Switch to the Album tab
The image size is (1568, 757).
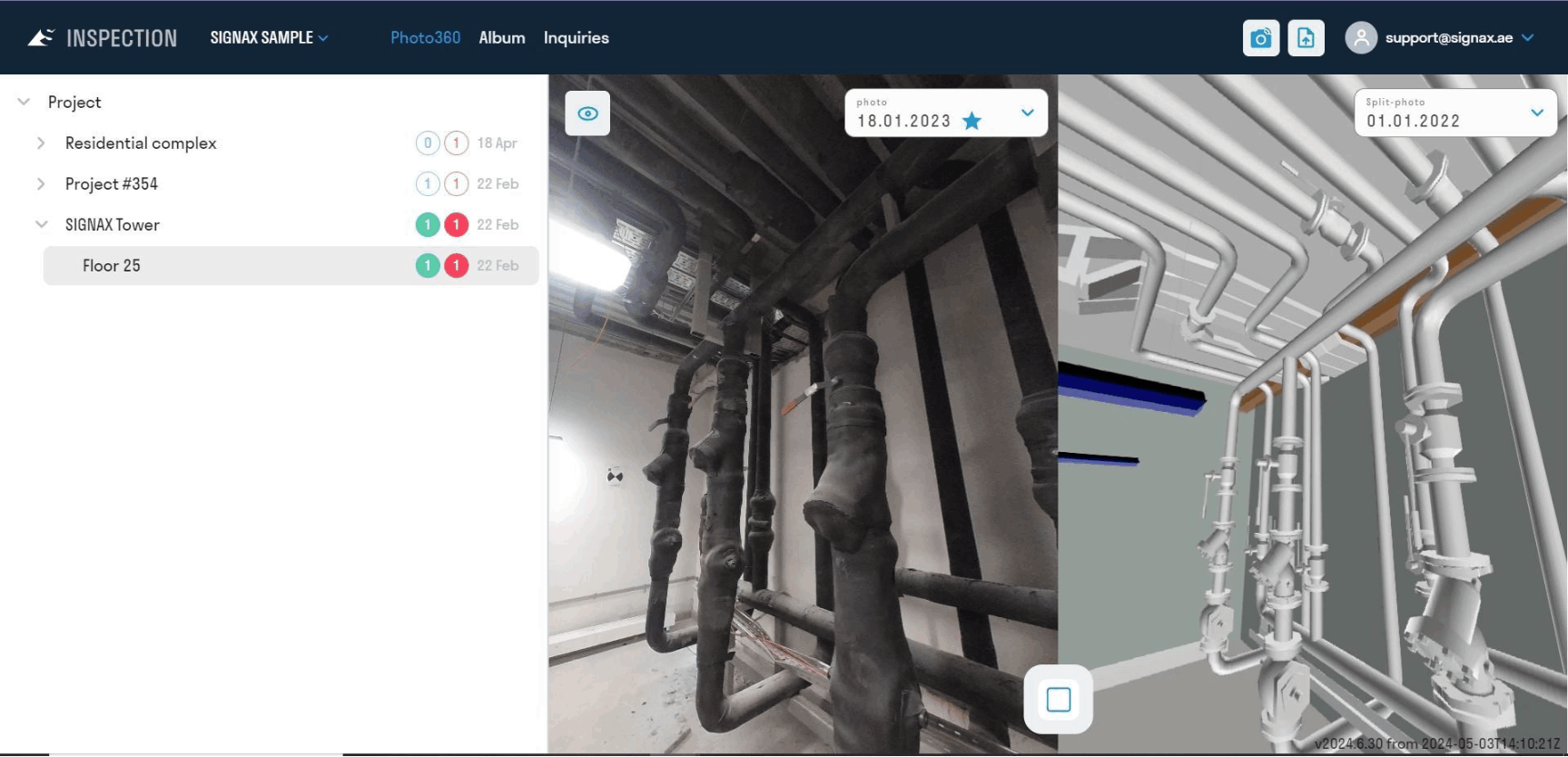pos(502,37)
